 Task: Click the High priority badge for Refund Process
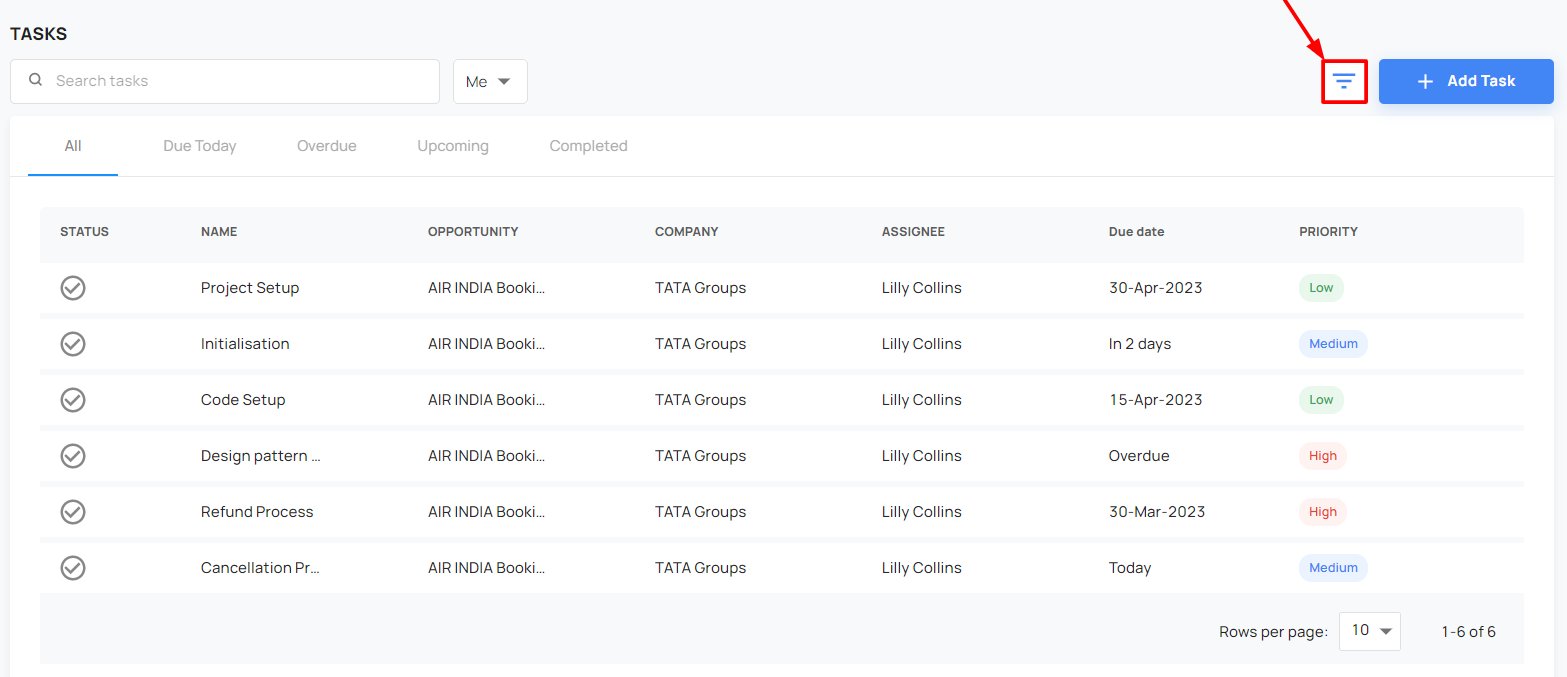(x=1323, y=512)
